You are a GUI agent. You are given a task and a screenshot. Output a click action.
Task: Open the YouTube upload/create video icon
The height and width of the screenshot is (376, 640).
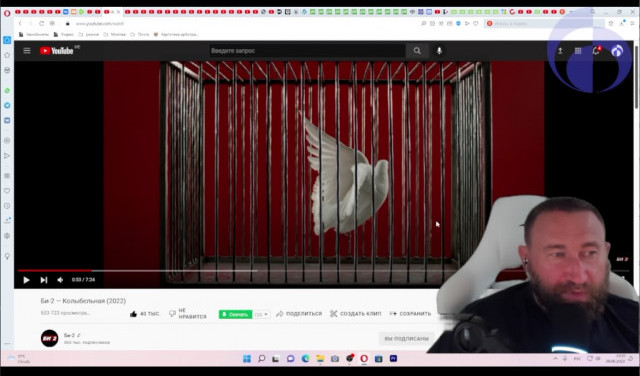pyautogui.click(x=560, y=51)
